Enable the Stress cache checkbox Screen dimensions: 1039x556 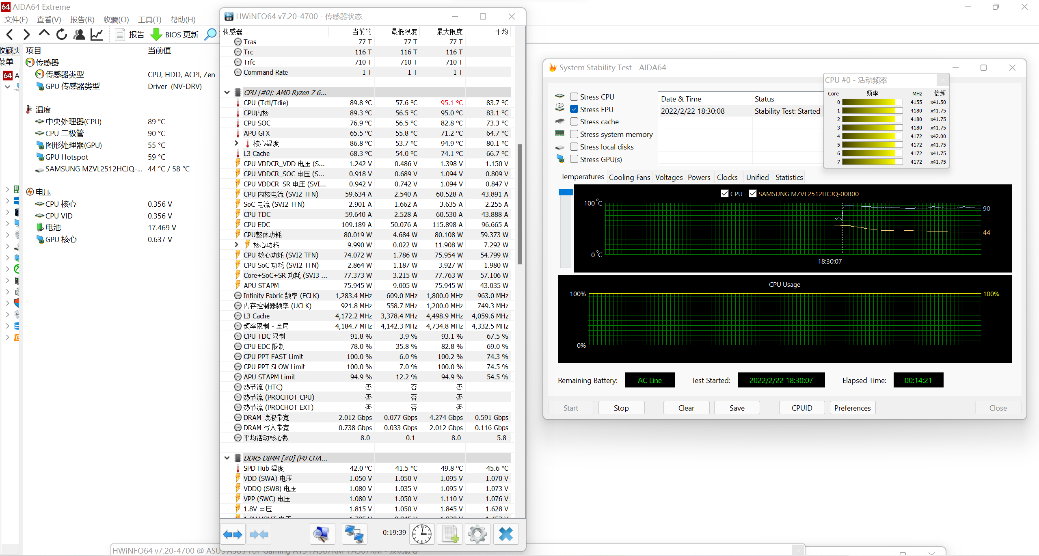574,122
